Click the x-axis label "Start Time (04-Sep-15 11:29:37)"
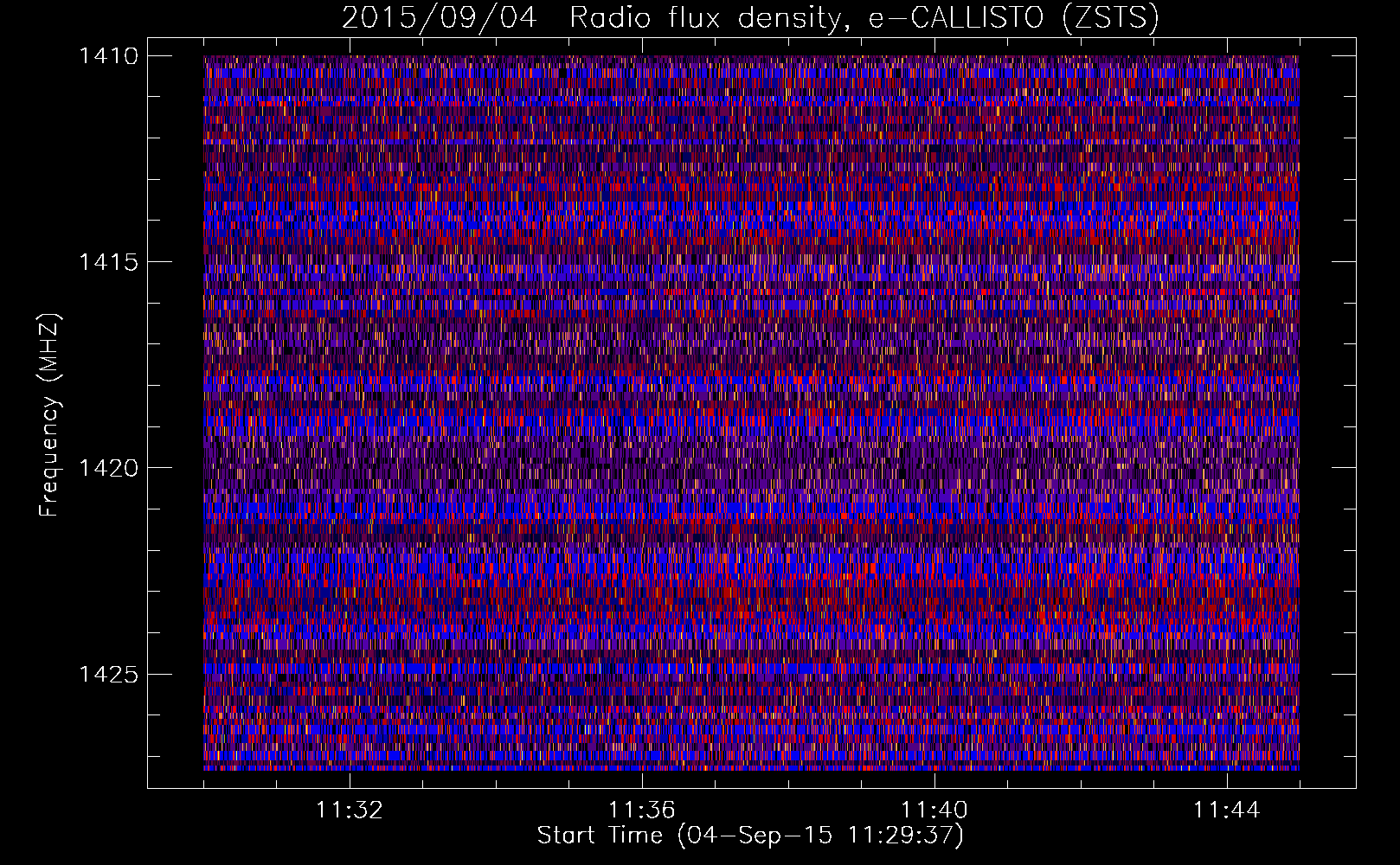 click(750, 836)
